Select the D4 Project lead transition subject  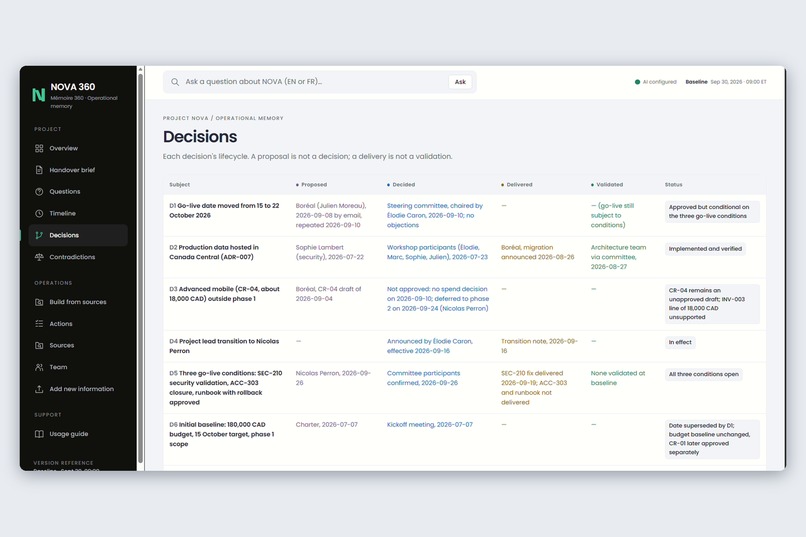[x=225, y=346]
